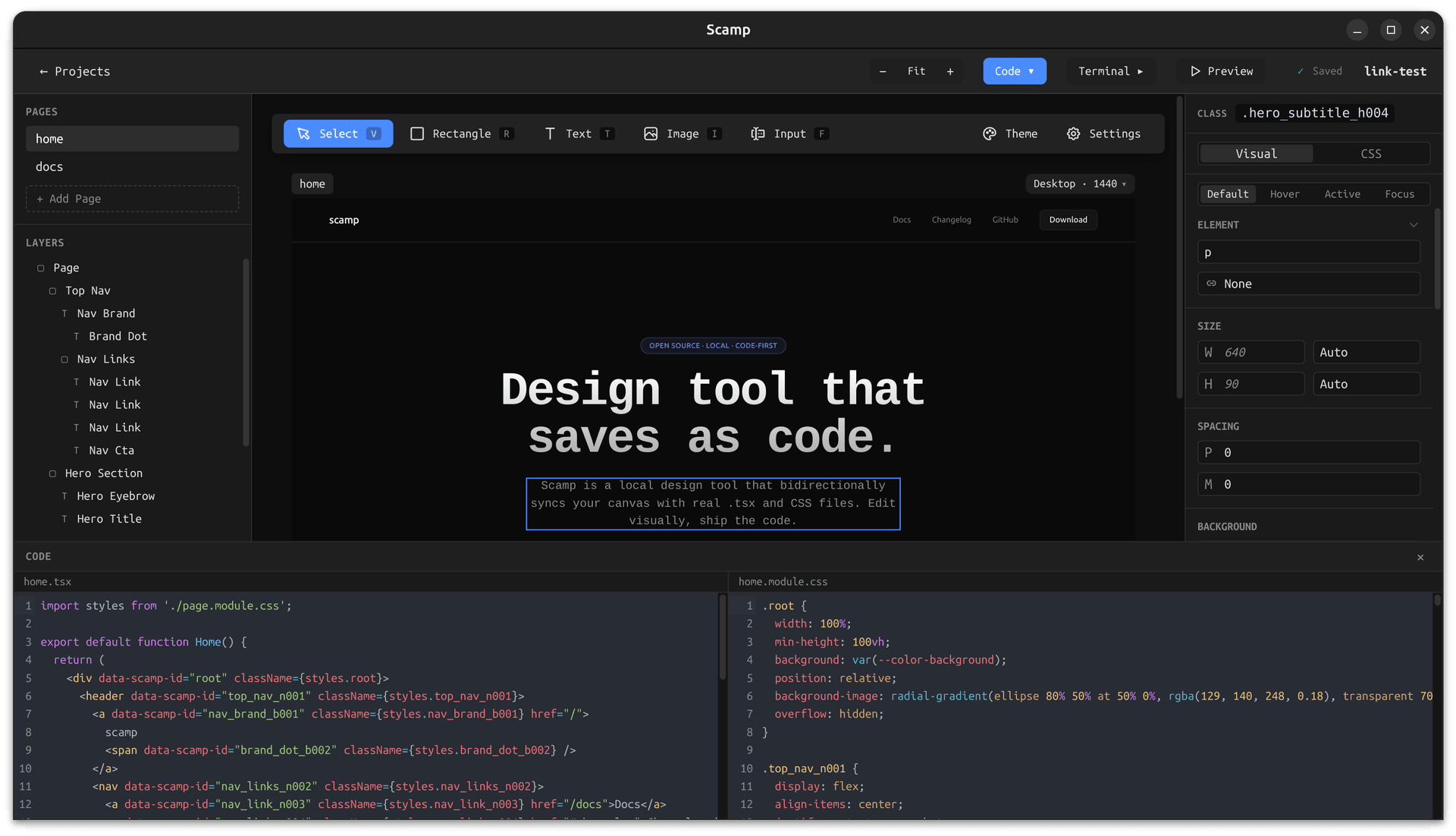The width and height of the screenshot is (1456, 836).
Task: Collapse the Element section chevron
Action: click(x=1414, y=225)
